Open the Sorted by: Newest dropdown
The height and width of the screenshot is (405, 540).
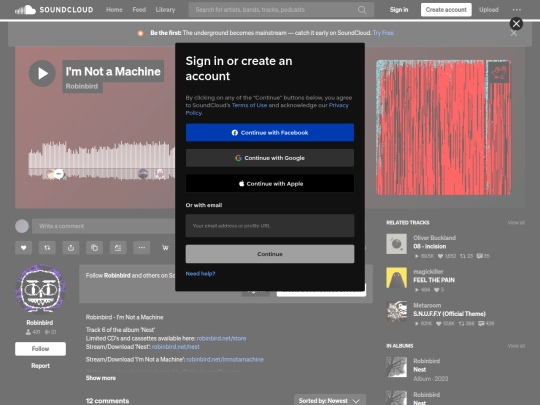click(x=330, y=401)
